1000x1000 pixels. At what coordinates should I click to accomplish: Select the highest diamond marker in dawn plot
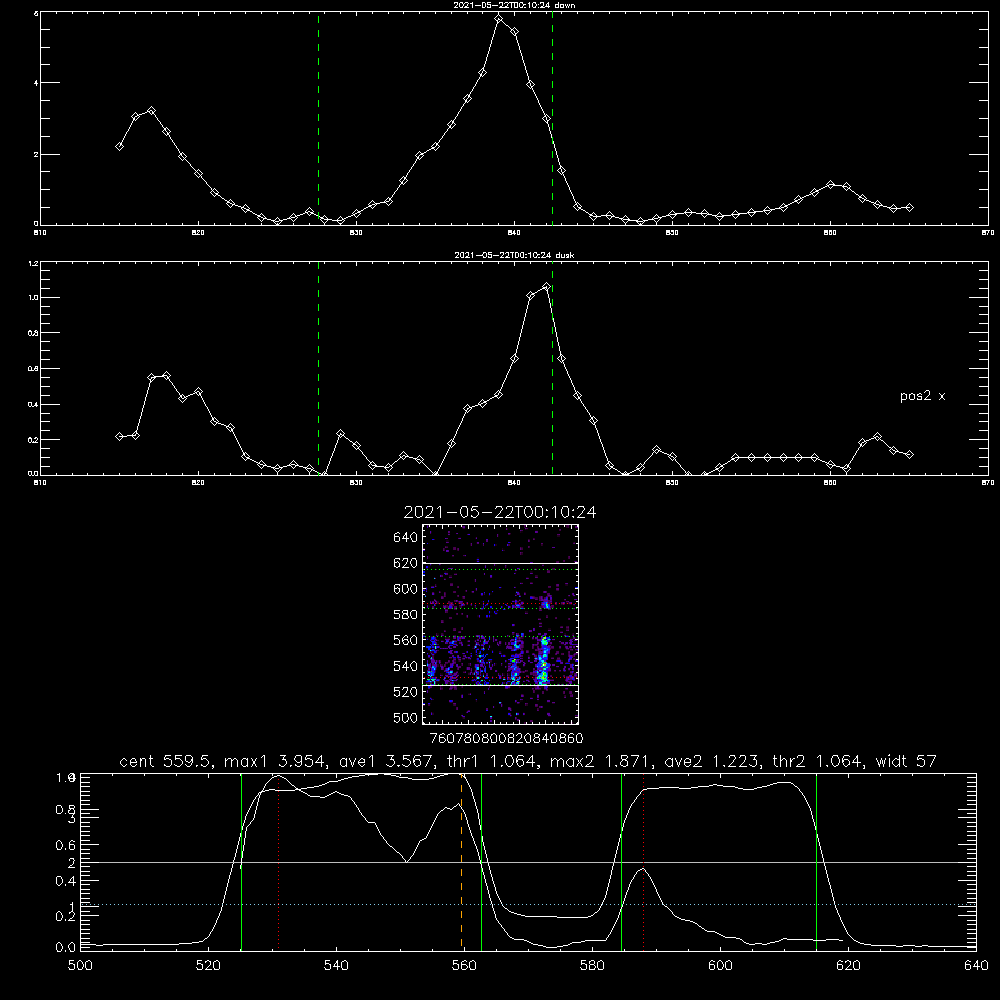(x=499, y=18)
